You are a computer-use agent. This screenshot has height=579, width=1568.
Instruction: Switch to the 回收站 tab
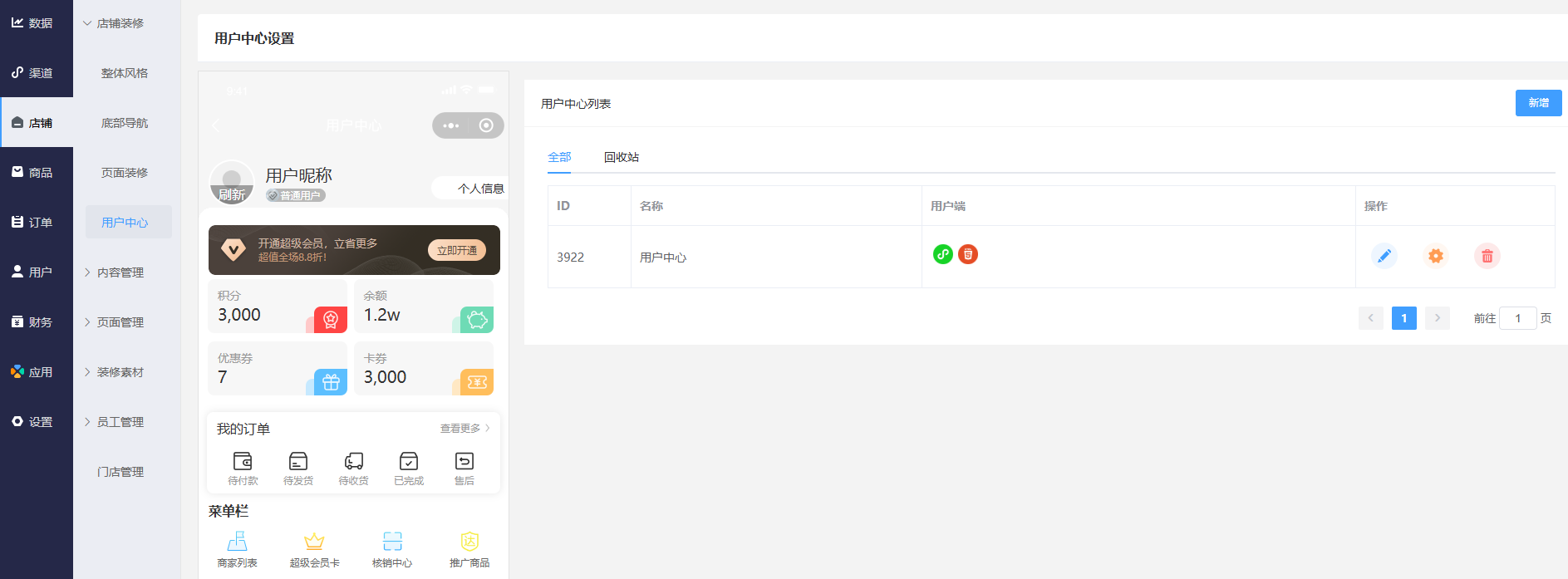(x=622, y=157)
